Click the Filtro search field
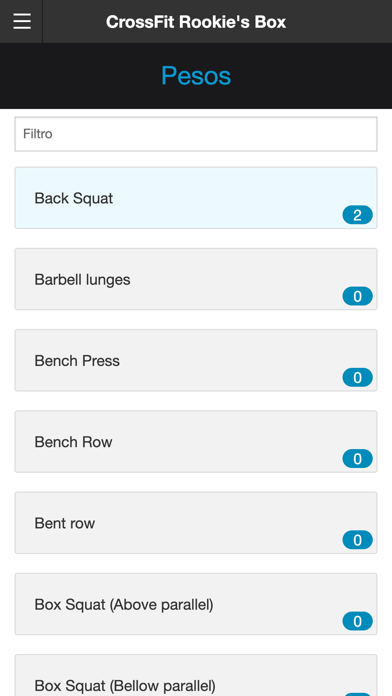The image size is (392, 696). (196, 134)
